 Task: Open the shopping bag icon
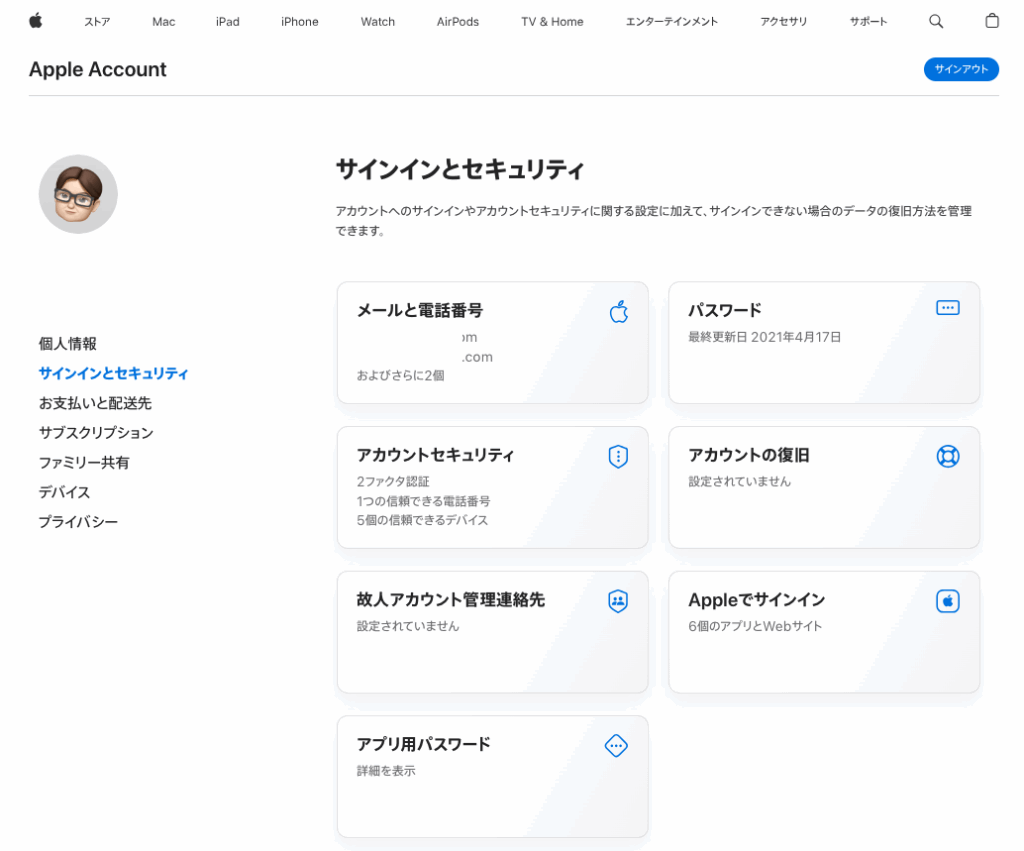992,21
